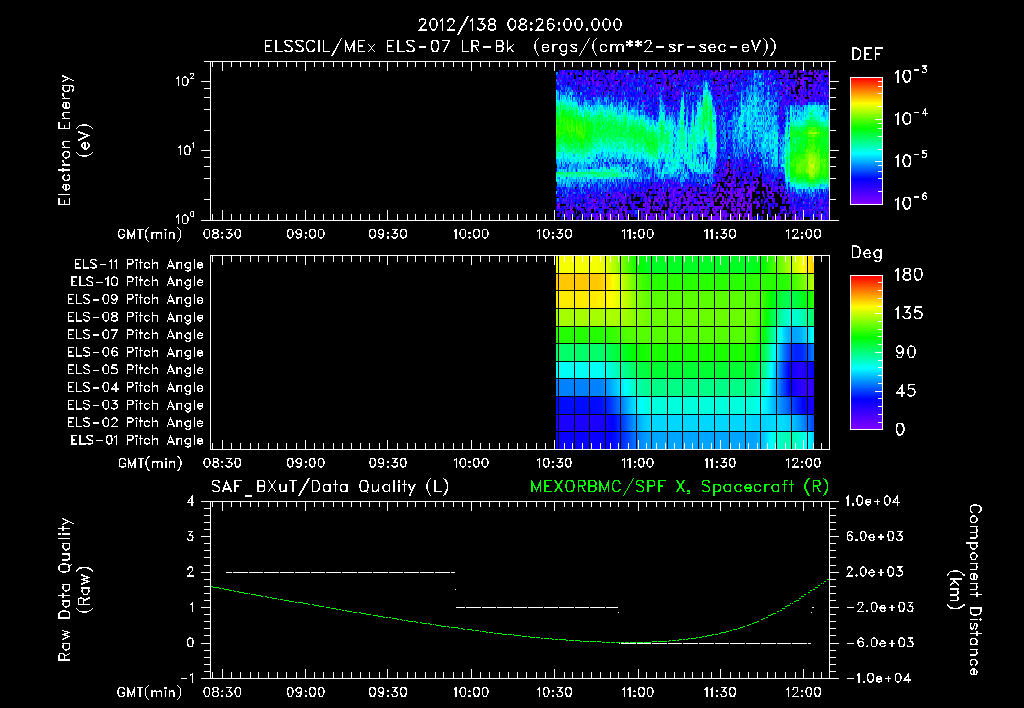The height and width of the screenshot is (708, 1024).
Task: Click the 10^1 electron energy tick label
Action: 185,150
